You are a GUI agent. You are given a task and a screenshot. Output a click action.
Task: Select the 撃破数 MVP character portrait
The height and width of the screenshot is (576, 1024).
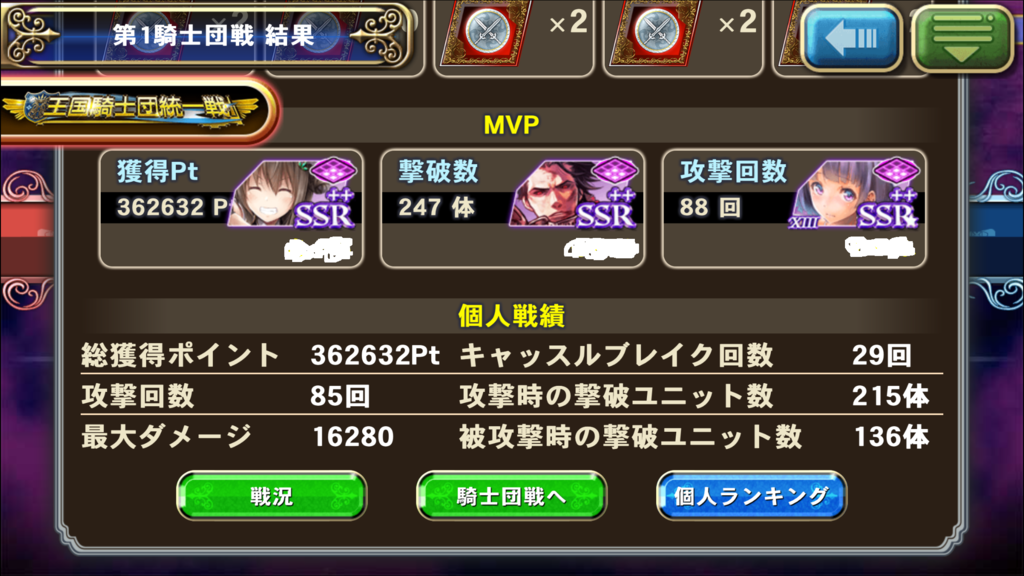click(573, 194)
